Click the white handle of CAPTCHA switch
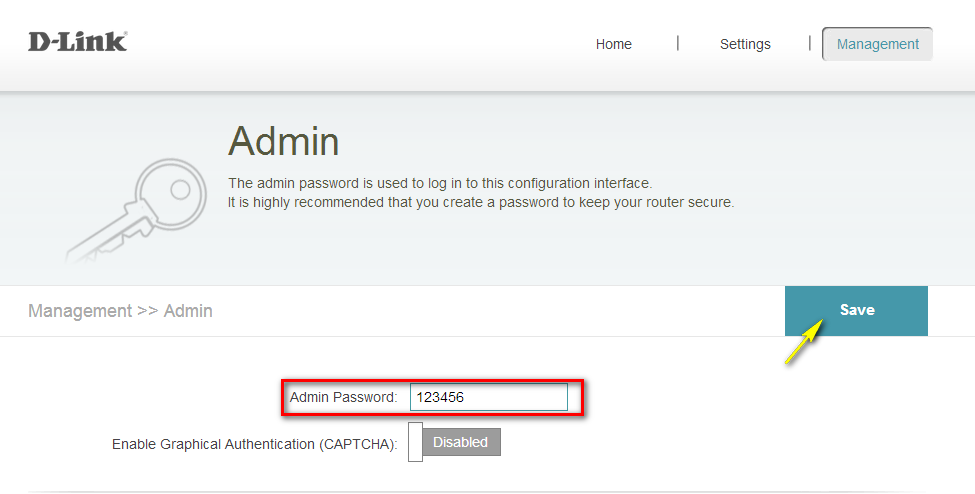The image size is (975, 494). (x=415, y=443)
